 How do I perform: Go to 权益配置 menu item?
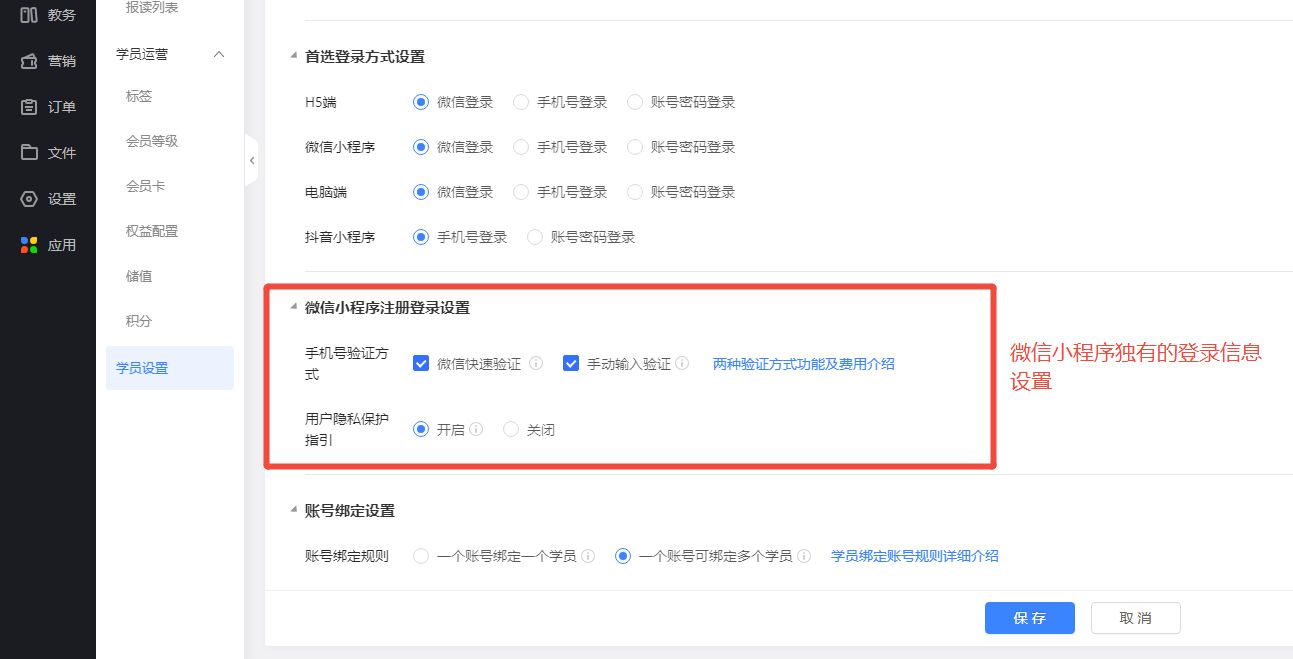tap(152, 231)
